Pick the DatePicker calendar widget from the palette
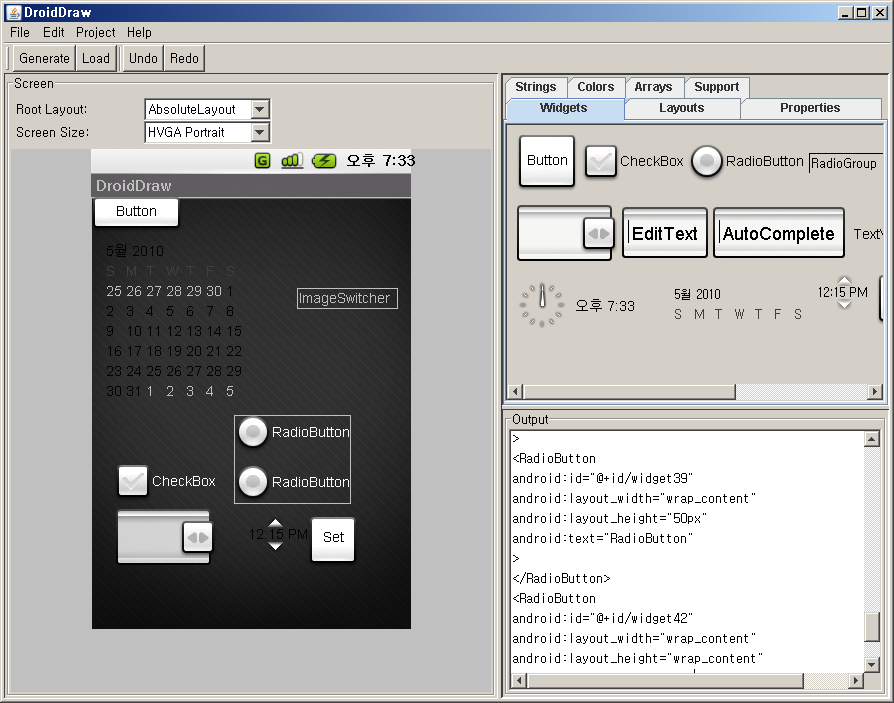 [738, 304]
